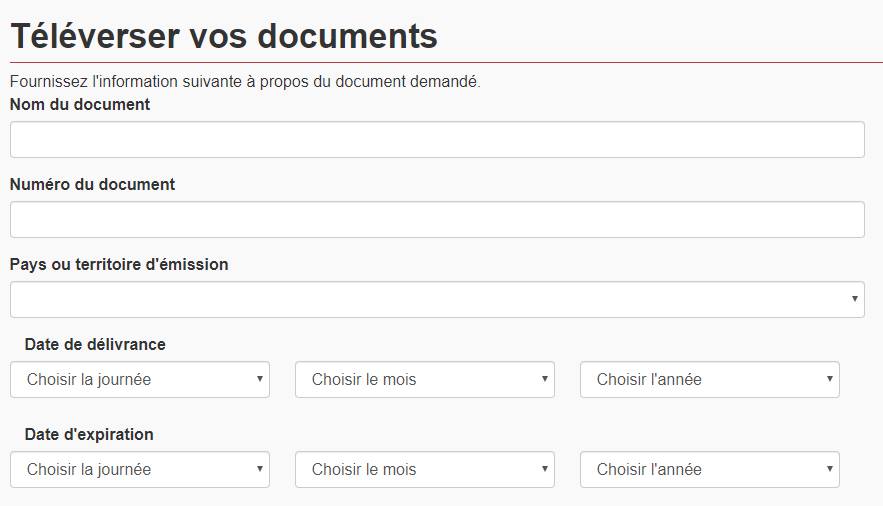Expand the country list using its arrow
The image size is (883, 506).
coord(854,299)
